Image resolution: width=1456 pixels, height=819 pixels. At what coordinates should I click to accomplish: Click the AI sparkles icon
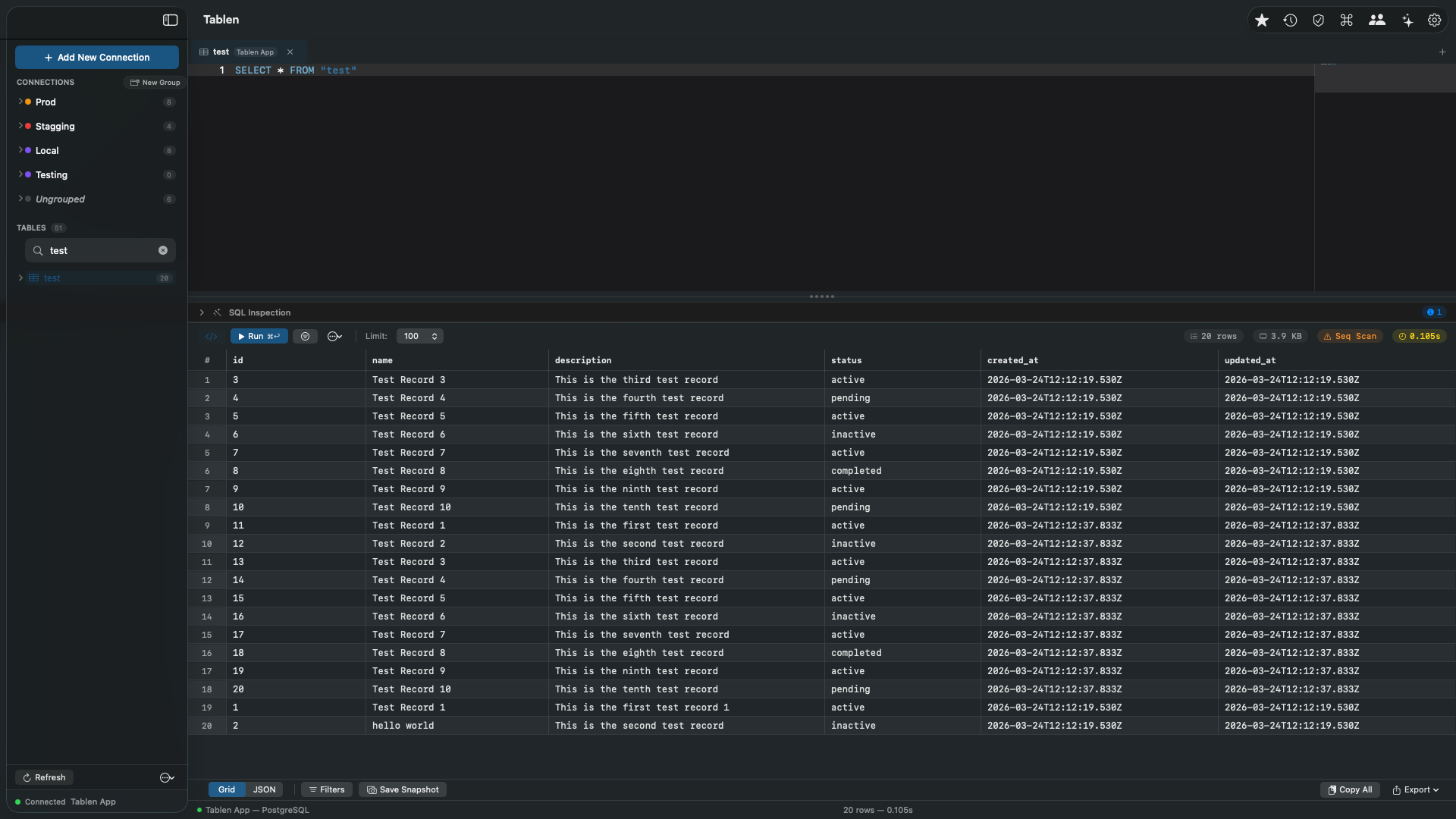[1407, 20]
